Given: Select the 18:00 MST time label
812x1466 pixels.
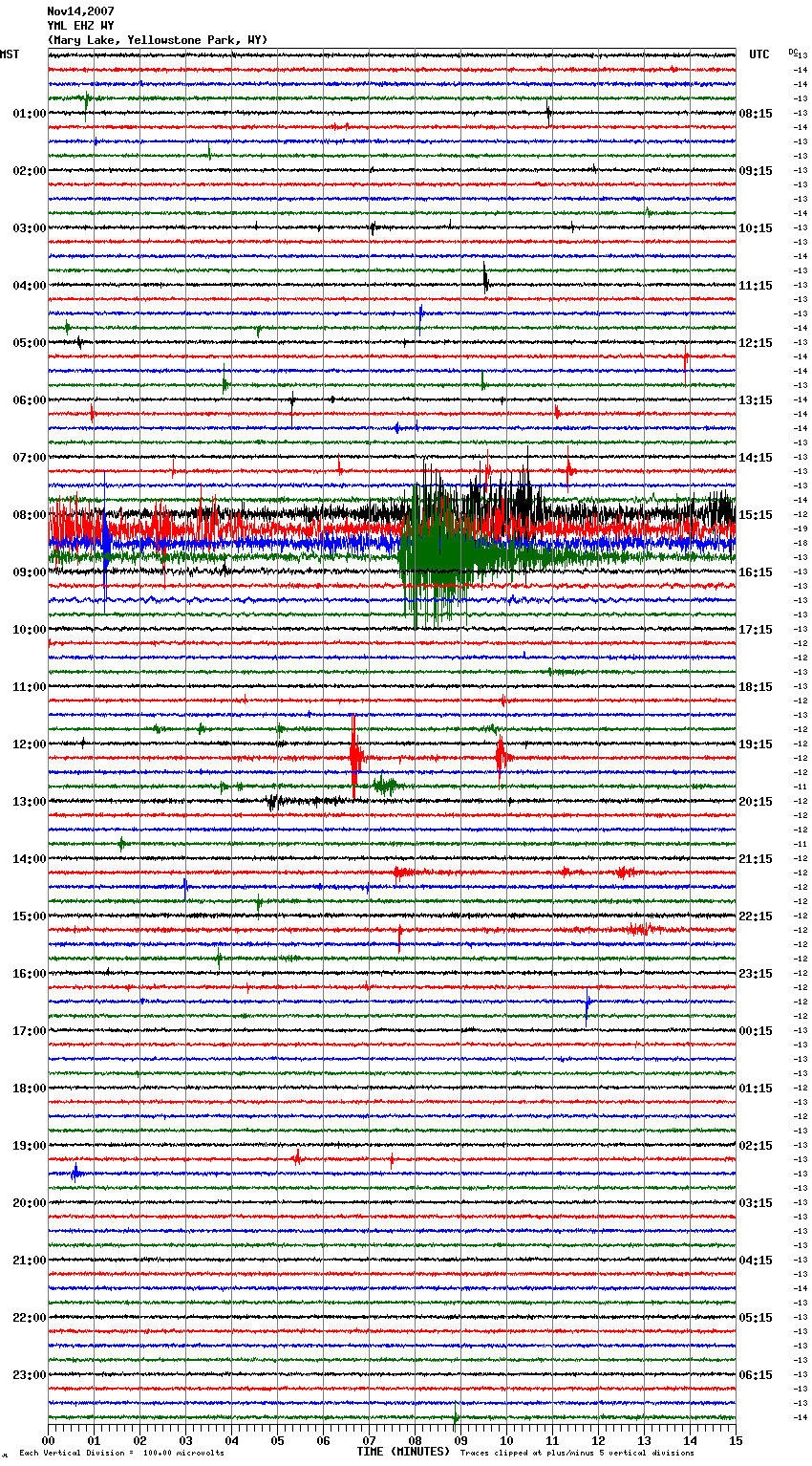Looking at the screenshot, I should [29, 1089].
